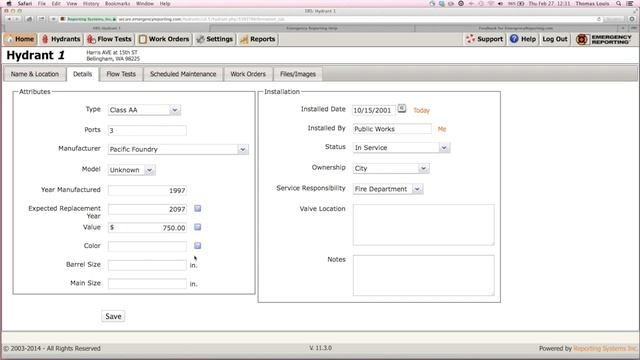Click the Reporting Systems Inc footer link
Image resolution: width=640 pixels, height=360 pixels.
pyautogui.click(x=605, y=349)
